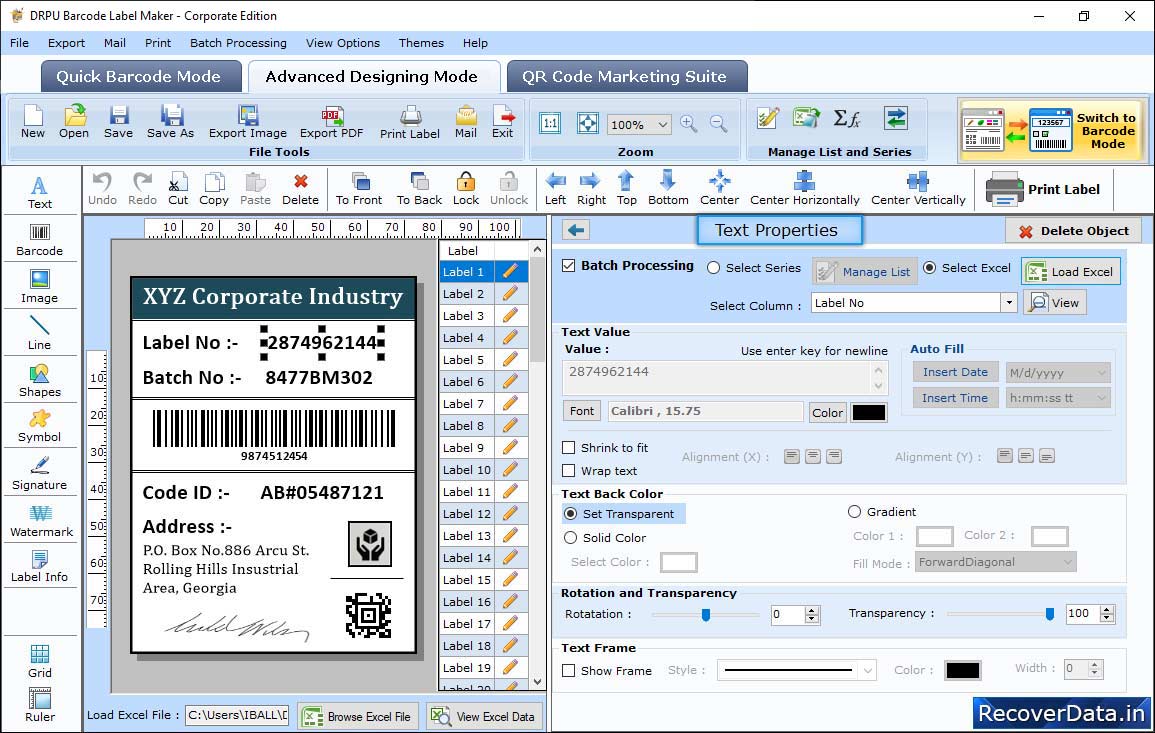Screen dimensions: 1155x733
Task: Create a New label file
Action: (32, 122)
